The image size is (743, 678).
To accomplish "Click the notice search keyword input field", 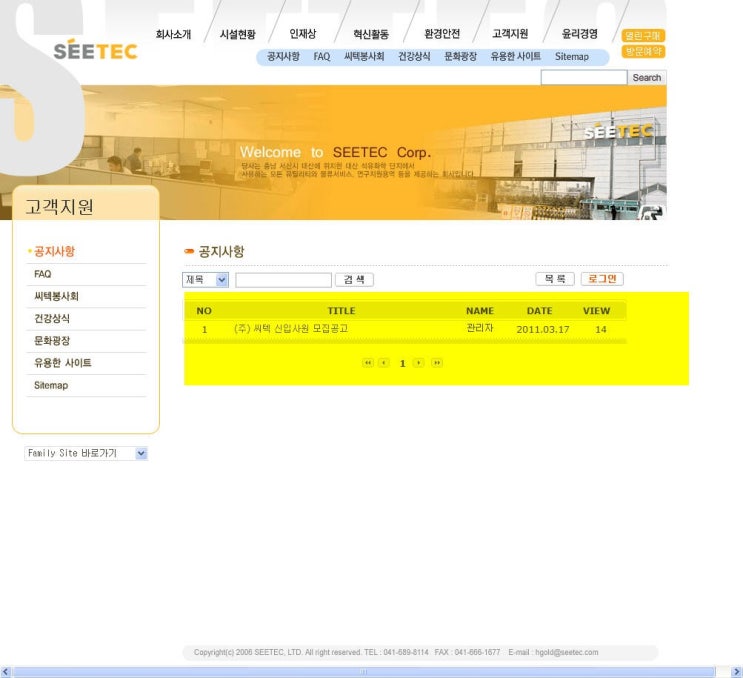I will [x=283, y=280].
